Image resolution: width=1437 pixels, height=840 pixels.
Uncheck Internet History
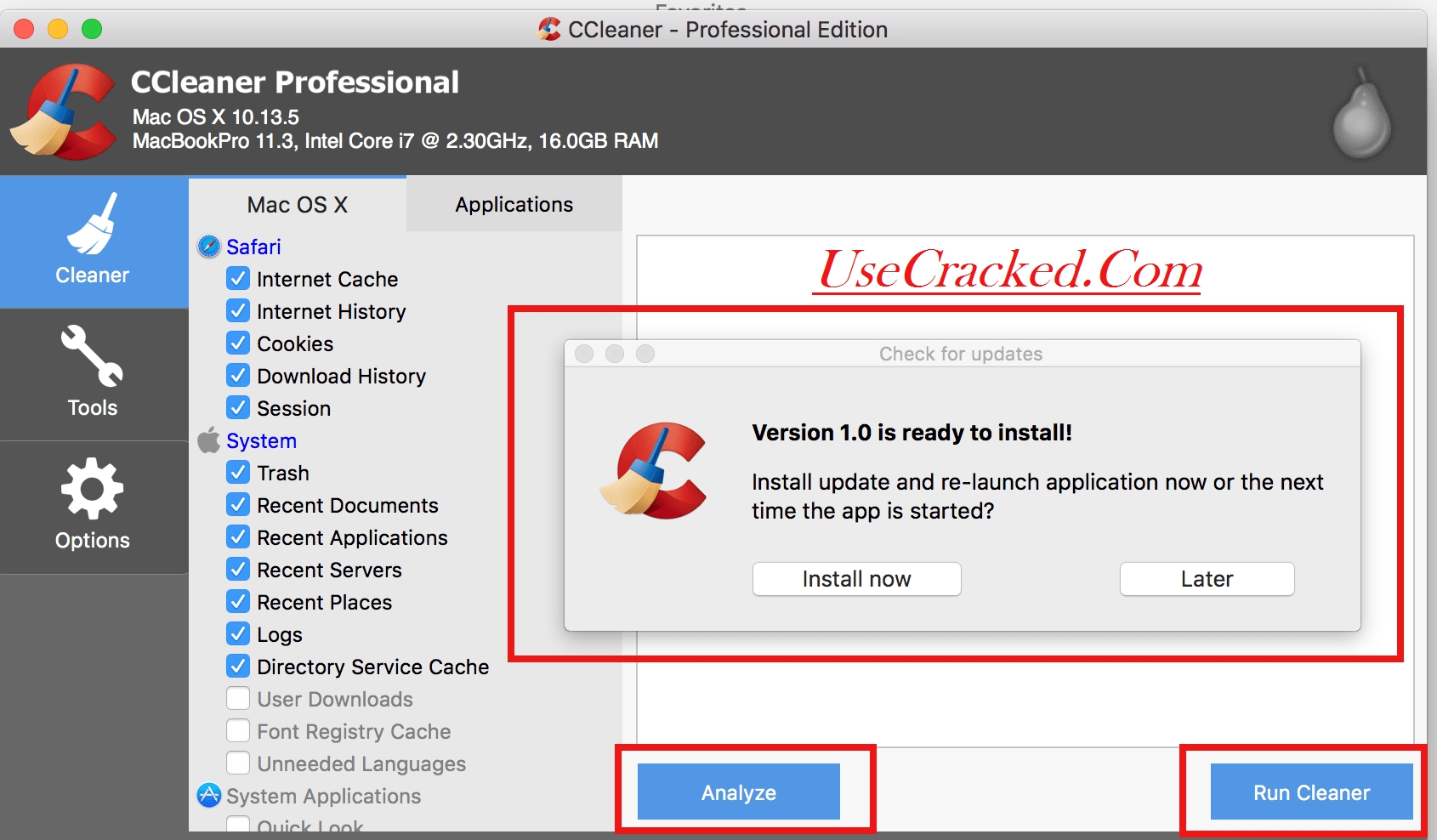click(238, 311)
